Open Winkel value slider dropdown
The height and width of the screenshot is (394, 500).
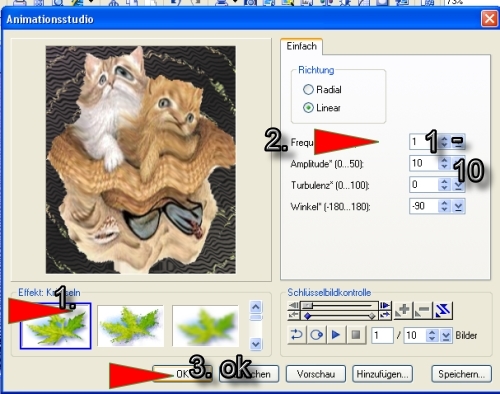tap(458, 207)
